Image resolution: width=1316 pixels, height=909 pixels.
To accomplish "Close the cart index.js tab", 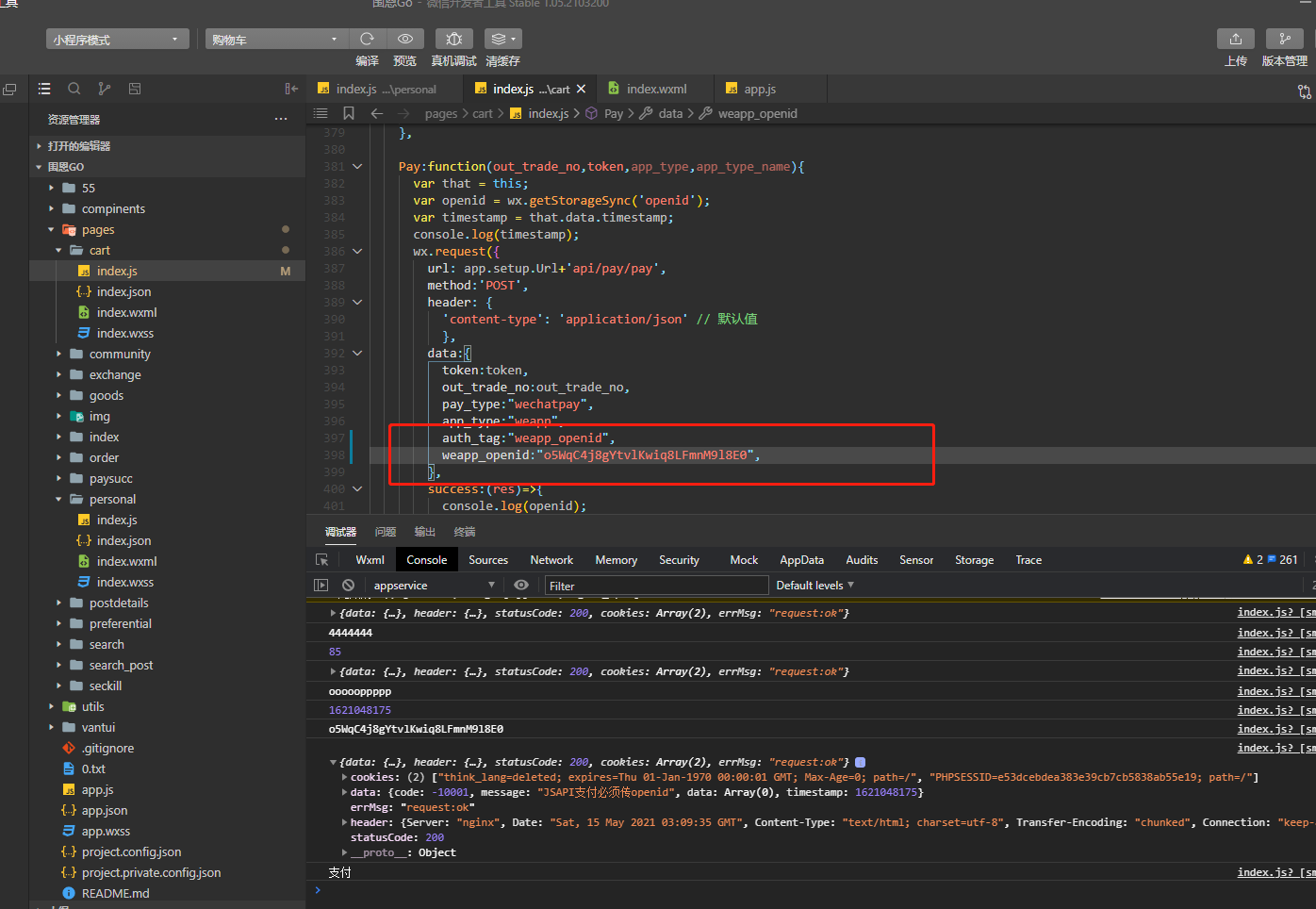I will pos(582,89).
